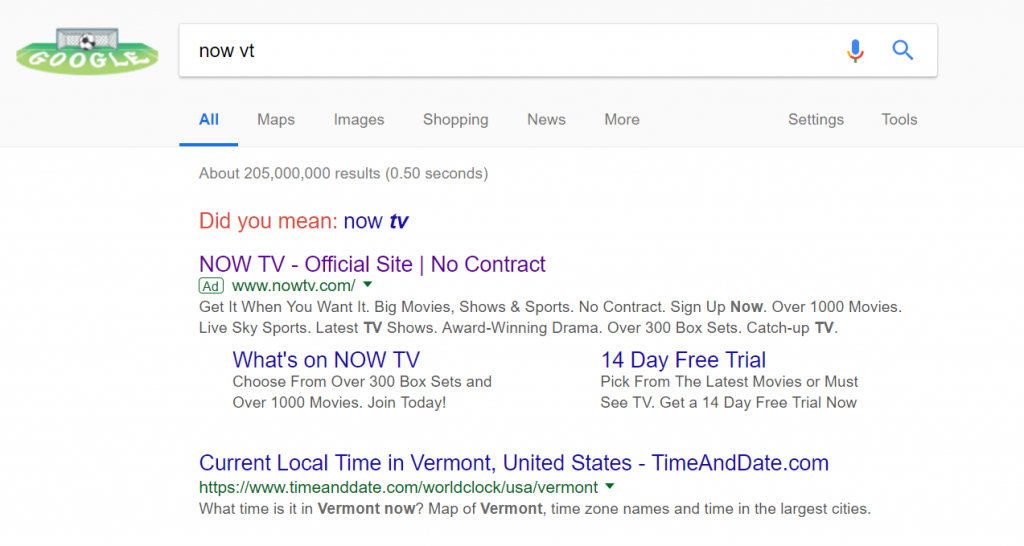Image resolution: width=1024 pixels, height=546 pixels.
Task: Open the More search options menu
Action: click(622, 120)
